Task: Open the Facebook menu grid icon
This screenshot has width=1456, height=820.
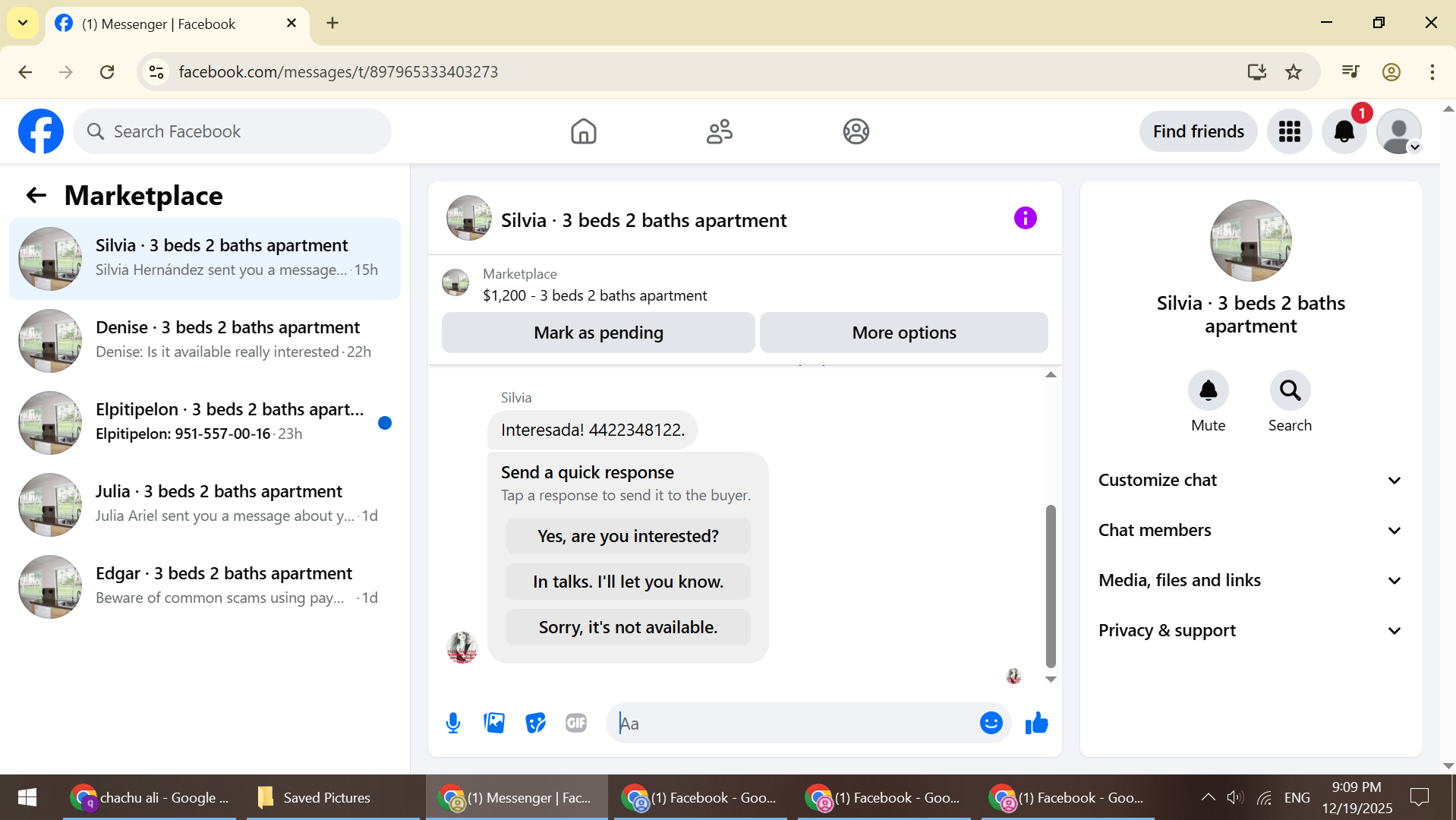Action: pyautogui.click(x=1289, y=131)
